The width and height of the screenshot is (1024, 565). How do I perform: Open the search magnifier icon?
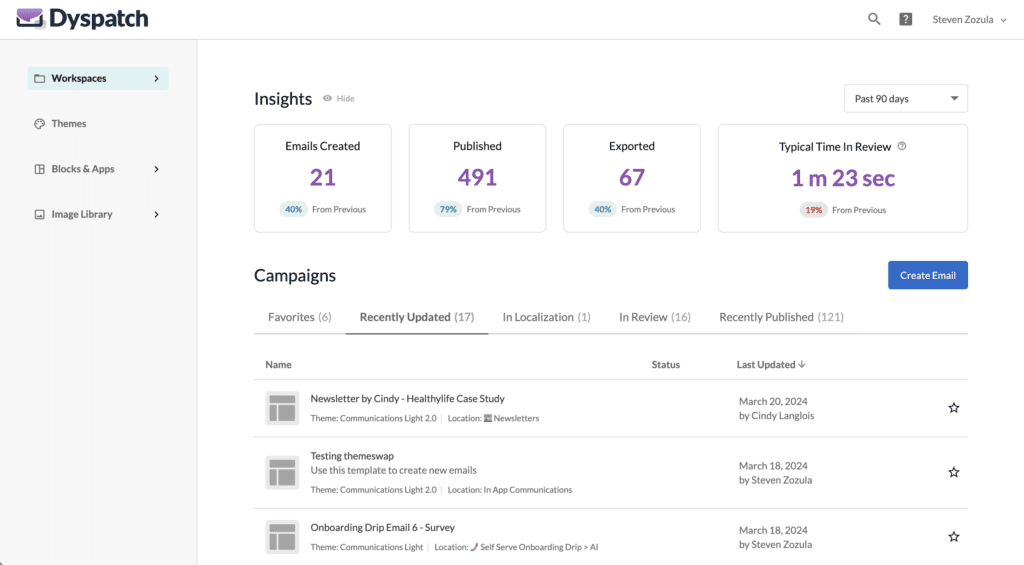click(x=874, y=19)
